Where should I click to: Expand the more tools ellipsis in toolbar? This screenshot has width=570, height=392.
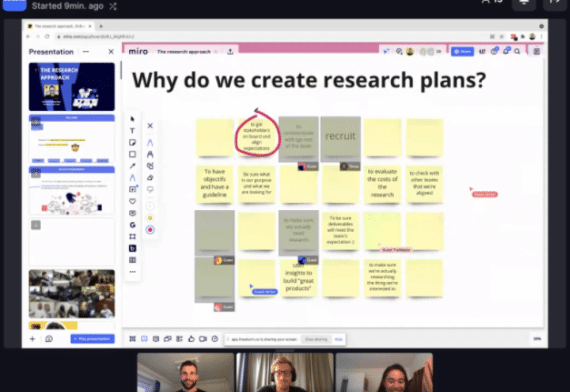coord(132,272)
